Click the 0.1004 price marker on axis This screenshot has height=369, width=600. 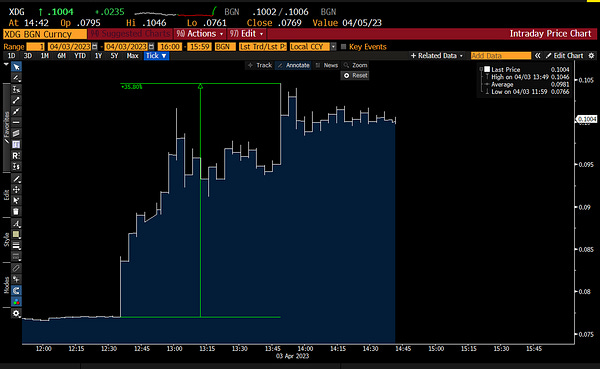(587, 119)
